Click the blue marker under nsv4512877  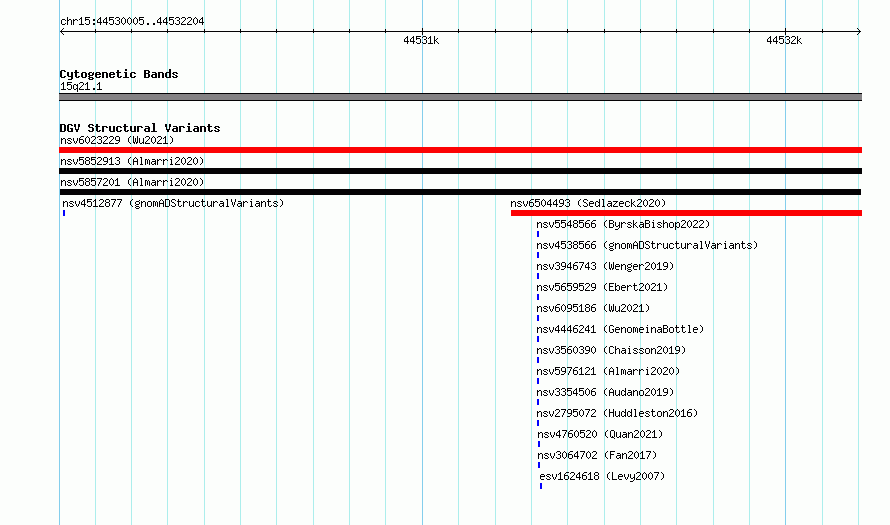point(64,213)
